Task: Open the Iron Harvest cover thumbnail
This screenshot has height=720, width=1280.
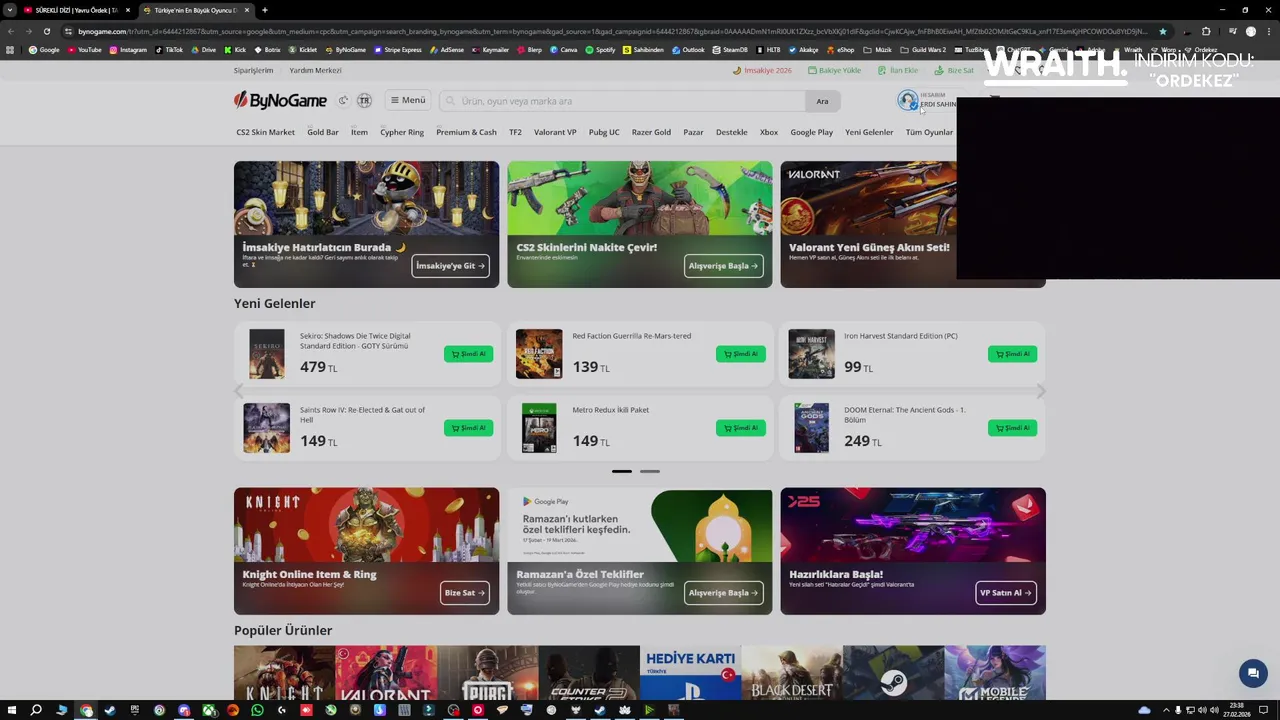Action: (811, 354)
